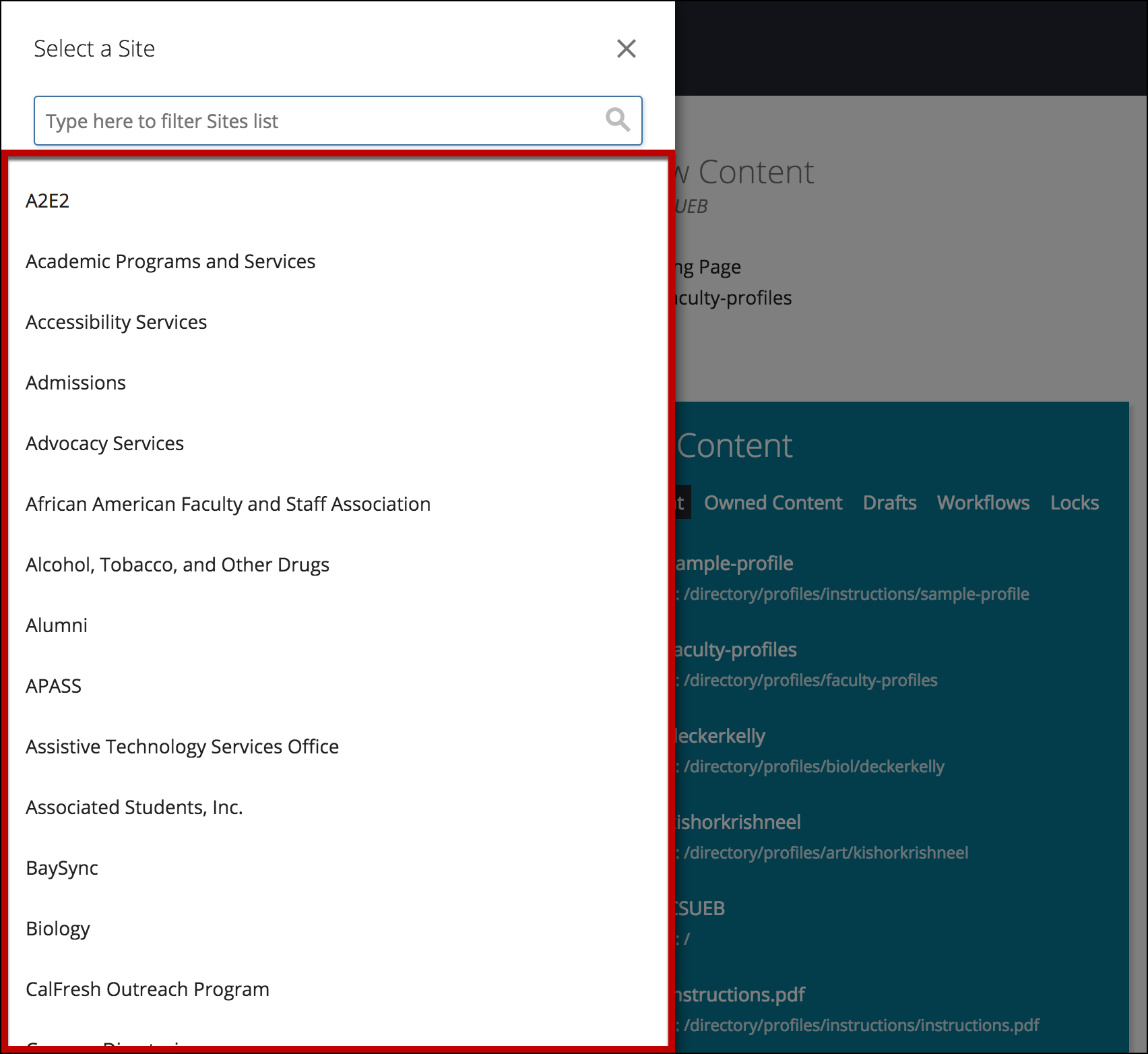The height and width of the screenshot is (1054, 1148).
Task: Open the Workflows tab
Action: 983,503
